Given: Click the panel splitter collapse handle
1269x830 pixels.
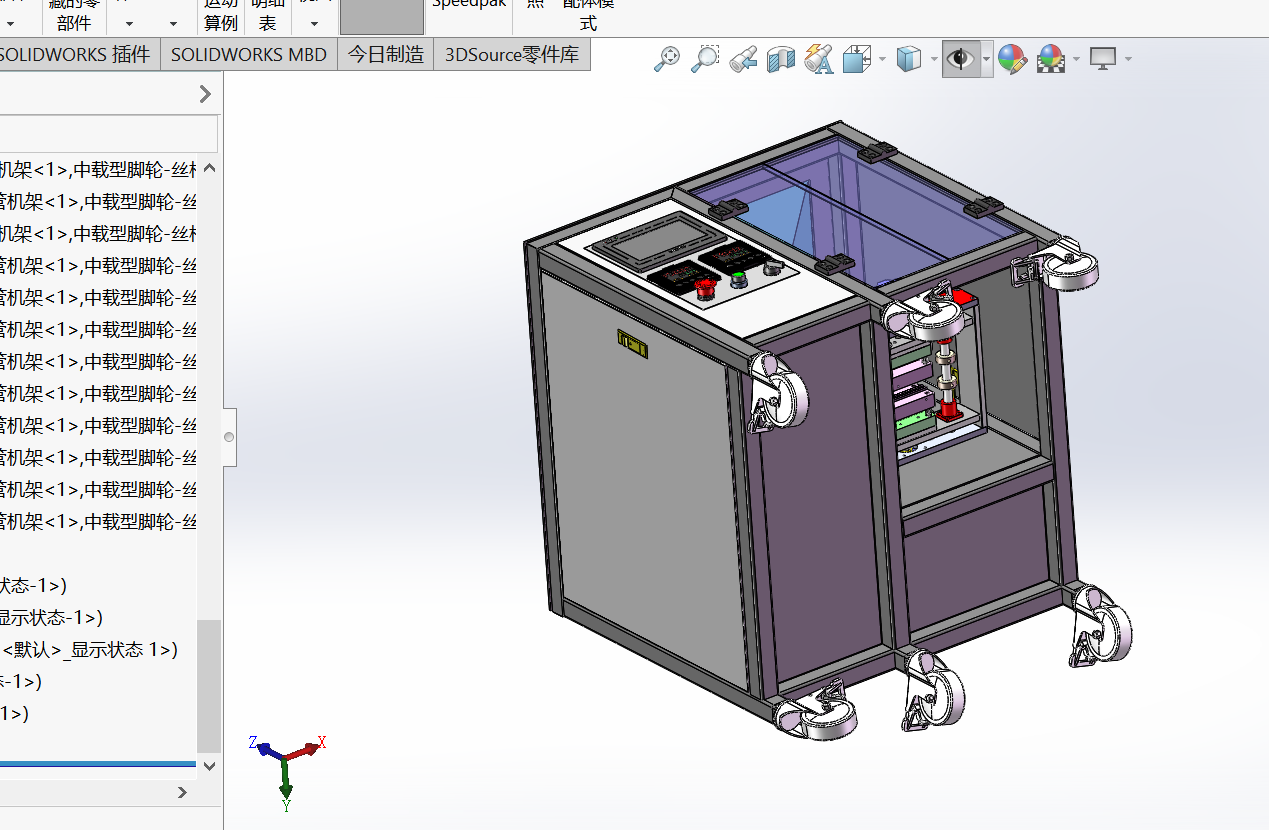Looking at the screenshot, I should [x=229, y=437].
